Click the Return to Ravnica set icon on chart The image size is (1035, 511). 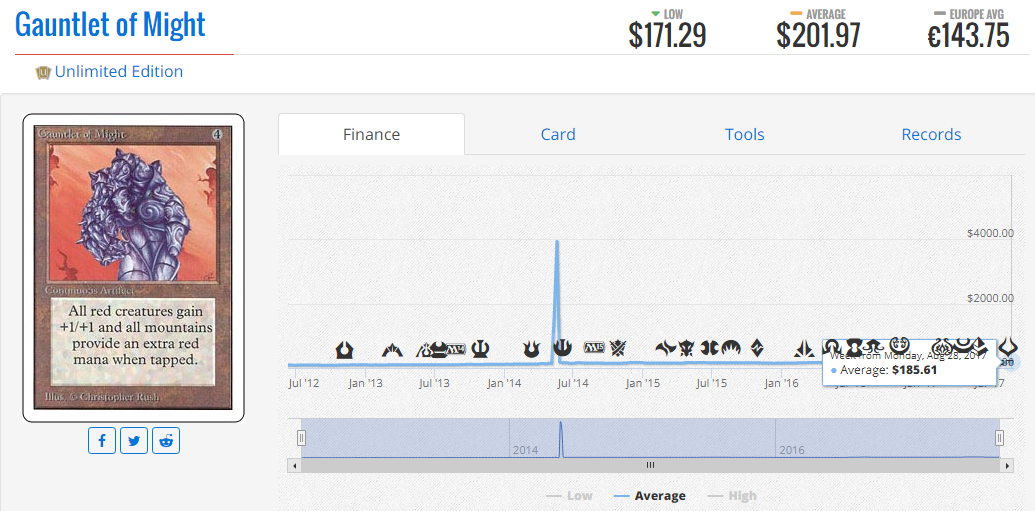(x=344, y=349)
